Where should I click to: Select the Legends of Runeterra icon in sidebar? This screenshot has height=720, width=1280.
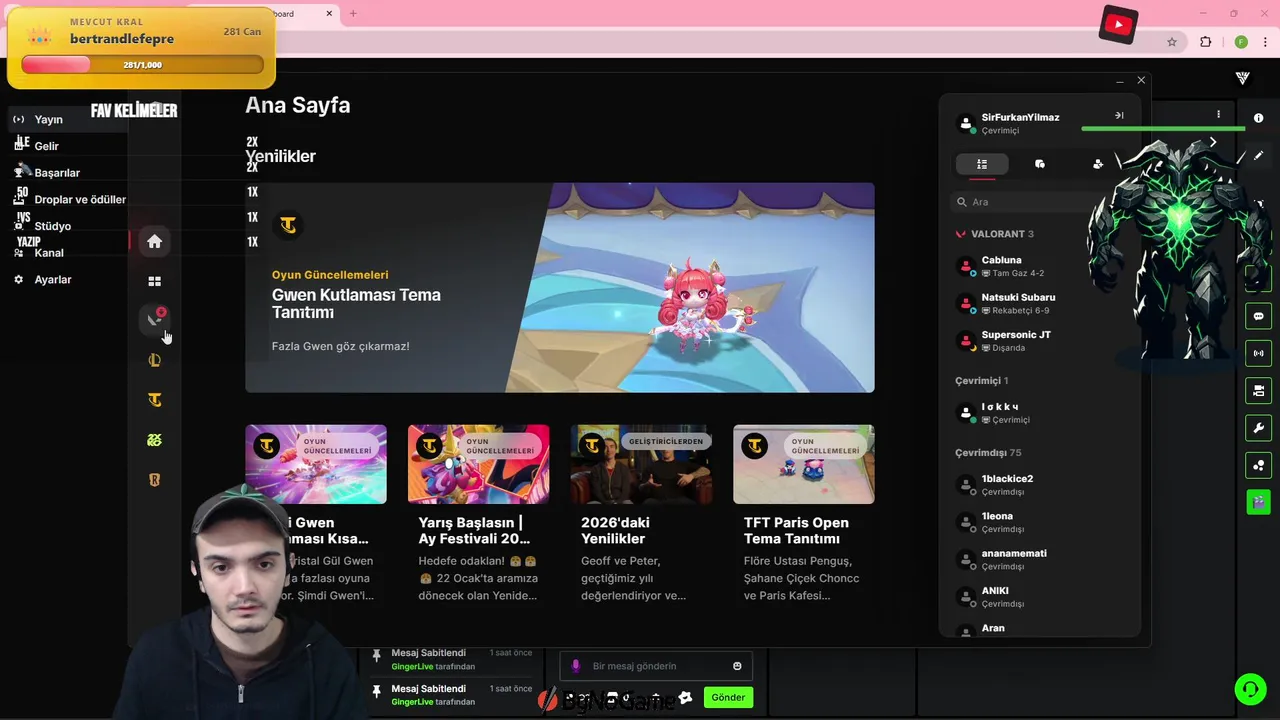tap(154, 480)
